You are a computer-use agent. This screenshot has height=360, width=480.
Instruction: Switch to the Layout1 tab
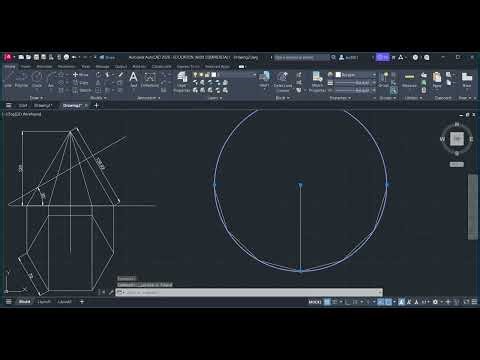pyautogui.click(x=44, y=302)
